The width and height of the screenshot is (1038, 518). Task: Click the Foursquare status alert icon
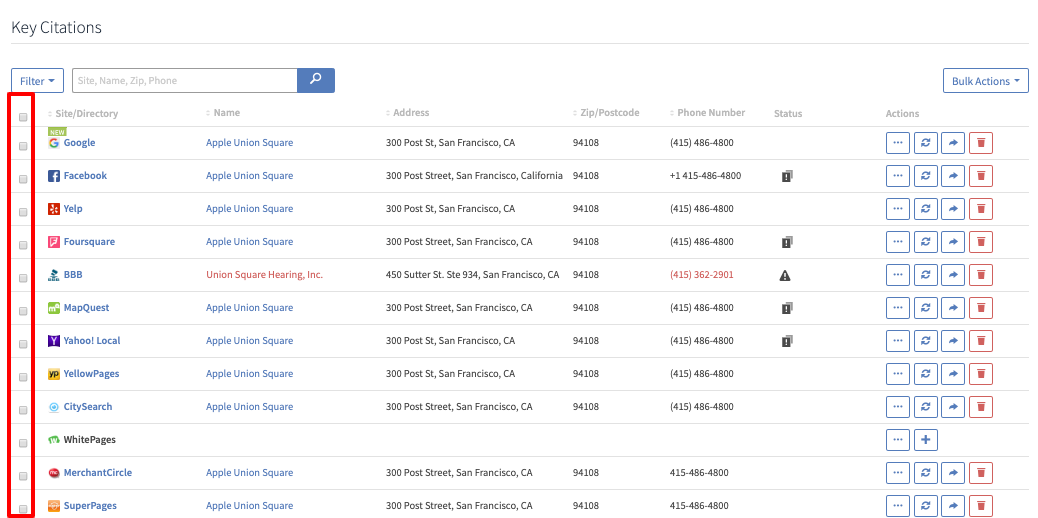pyautogui.click(x=786, y=242)
